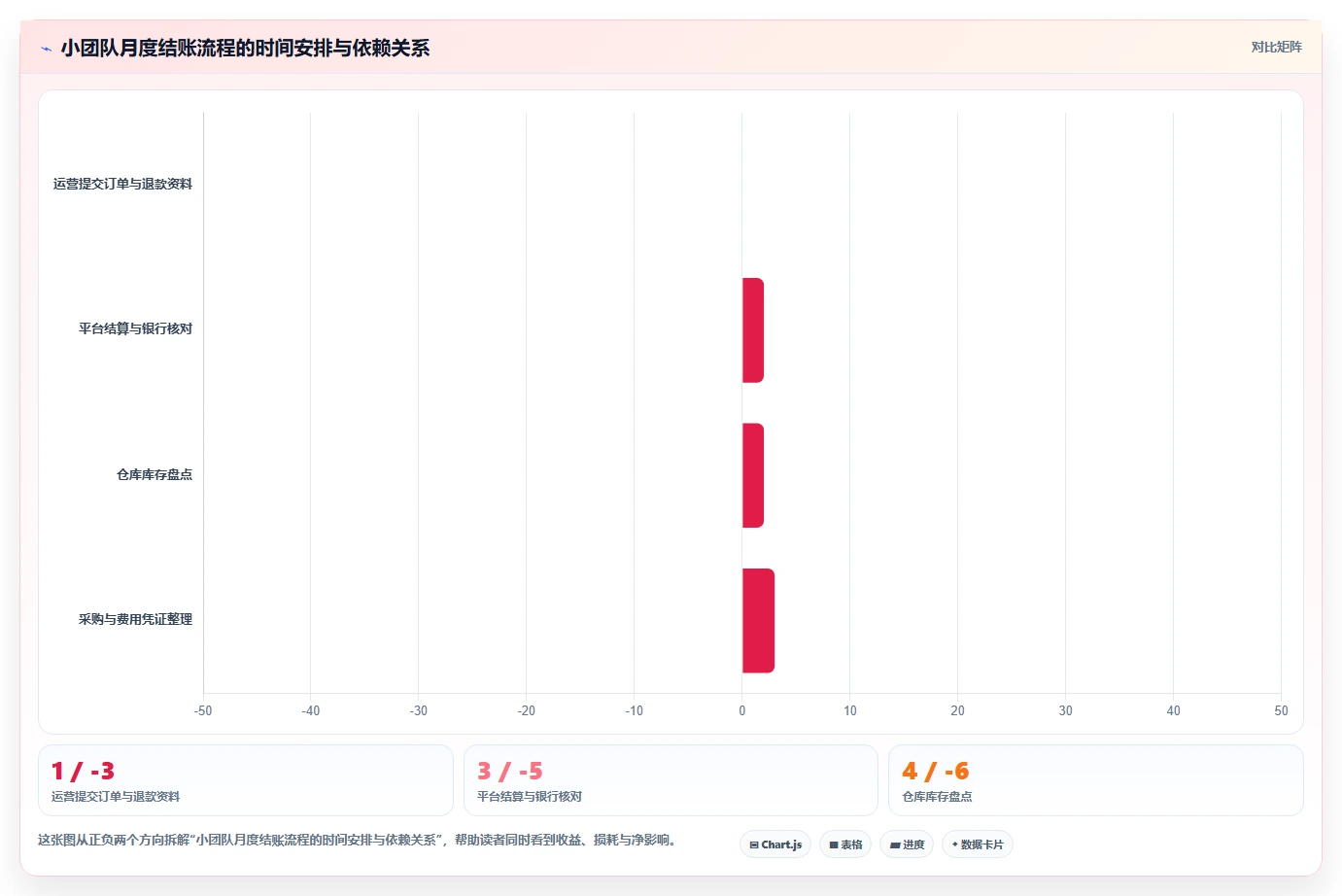Open the 4 / -6 data card
This screenshot has height=896, width=1342.
coord(1095,780)
